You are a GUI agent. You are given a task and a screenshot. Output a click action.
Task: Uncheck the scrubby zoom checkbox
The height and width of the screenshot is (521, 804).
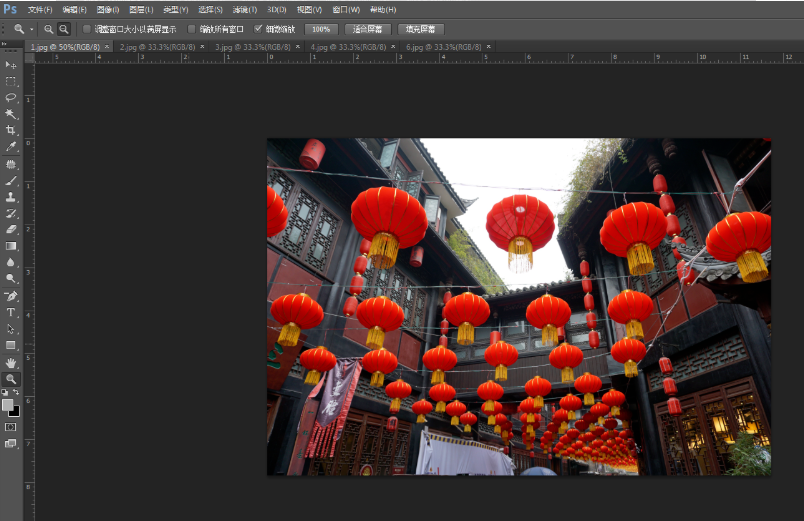pos(259,29)
